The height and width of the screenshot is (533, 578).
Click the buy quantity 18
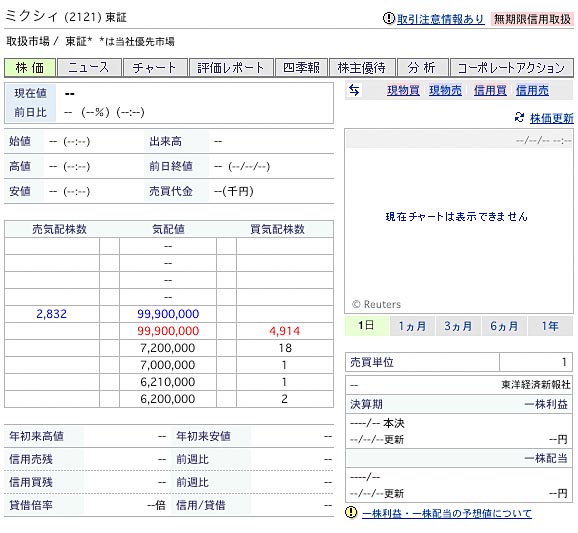click(285, 348)
